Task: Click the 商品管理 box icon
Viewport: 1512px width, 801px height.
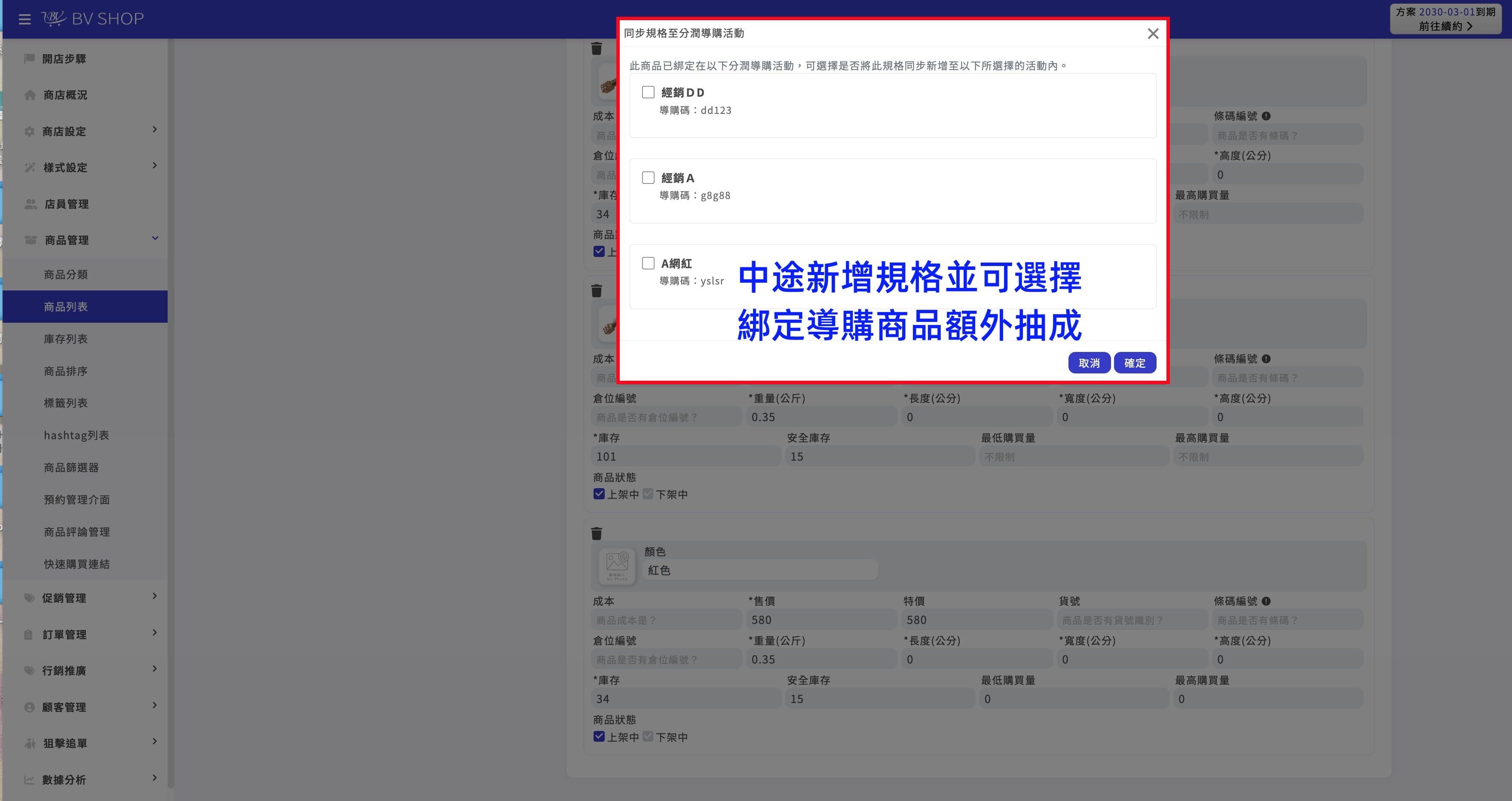Action: point(31,240)
